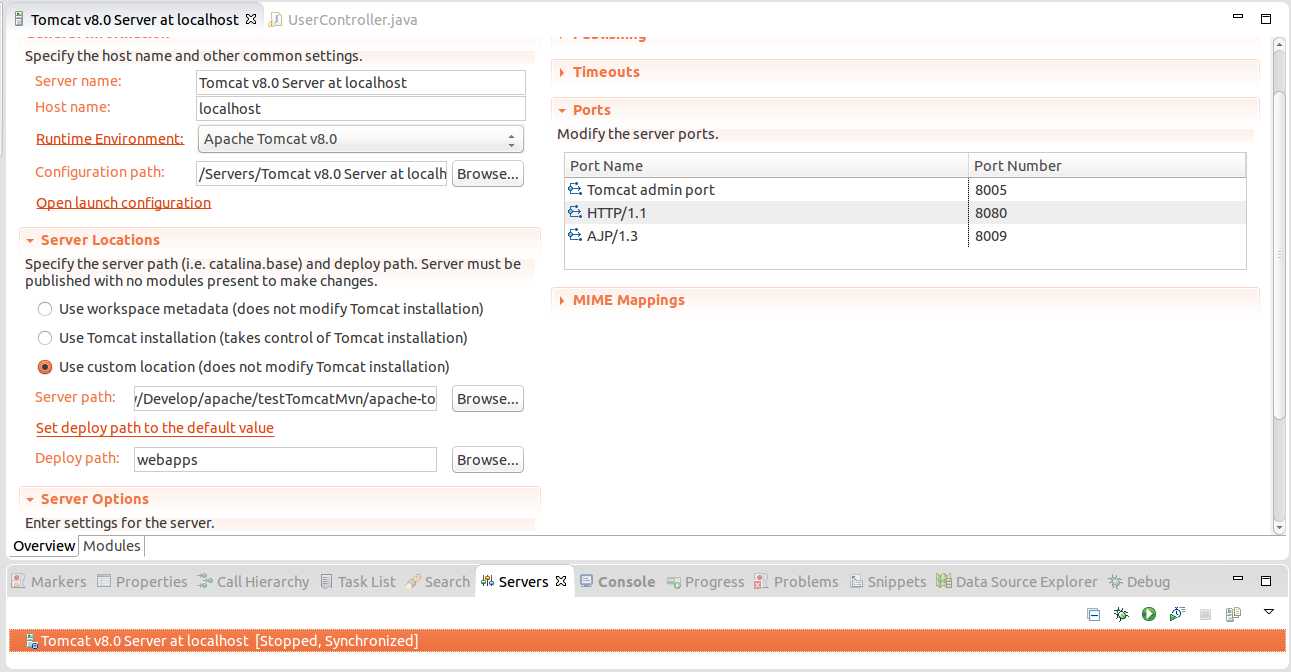
Task: Click the editor vertical scrollbar
Action: click(x=1280, y=255)
